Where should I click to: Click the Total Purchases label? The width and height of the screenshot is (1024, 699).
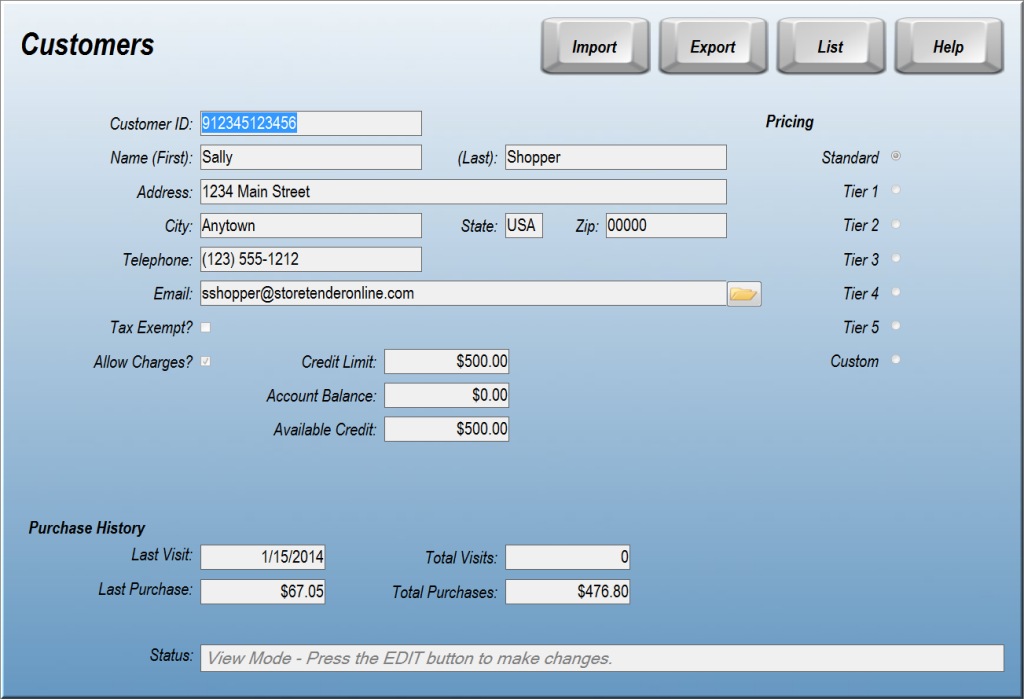444,593
